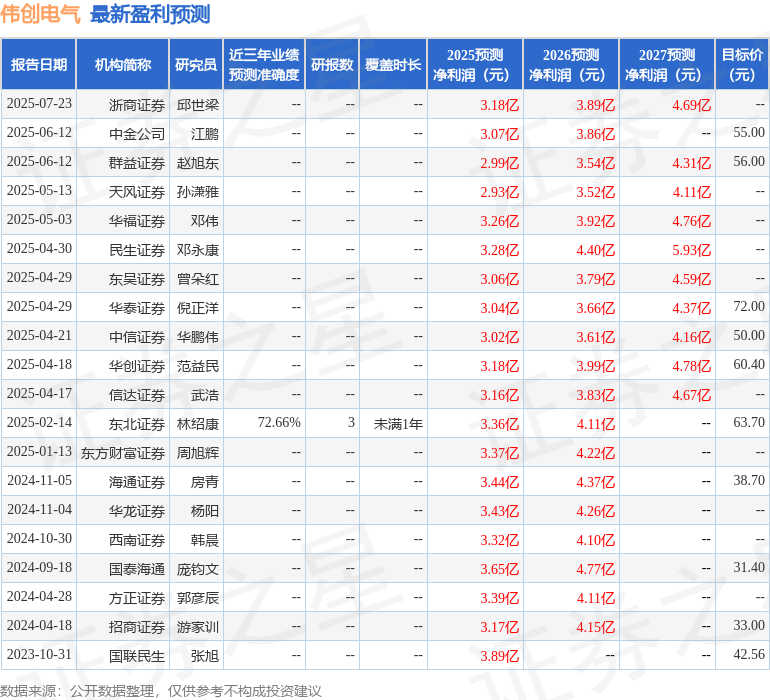Open the 伟创电气 title link
Screen dimensions: 770x700
coord(40,14)
